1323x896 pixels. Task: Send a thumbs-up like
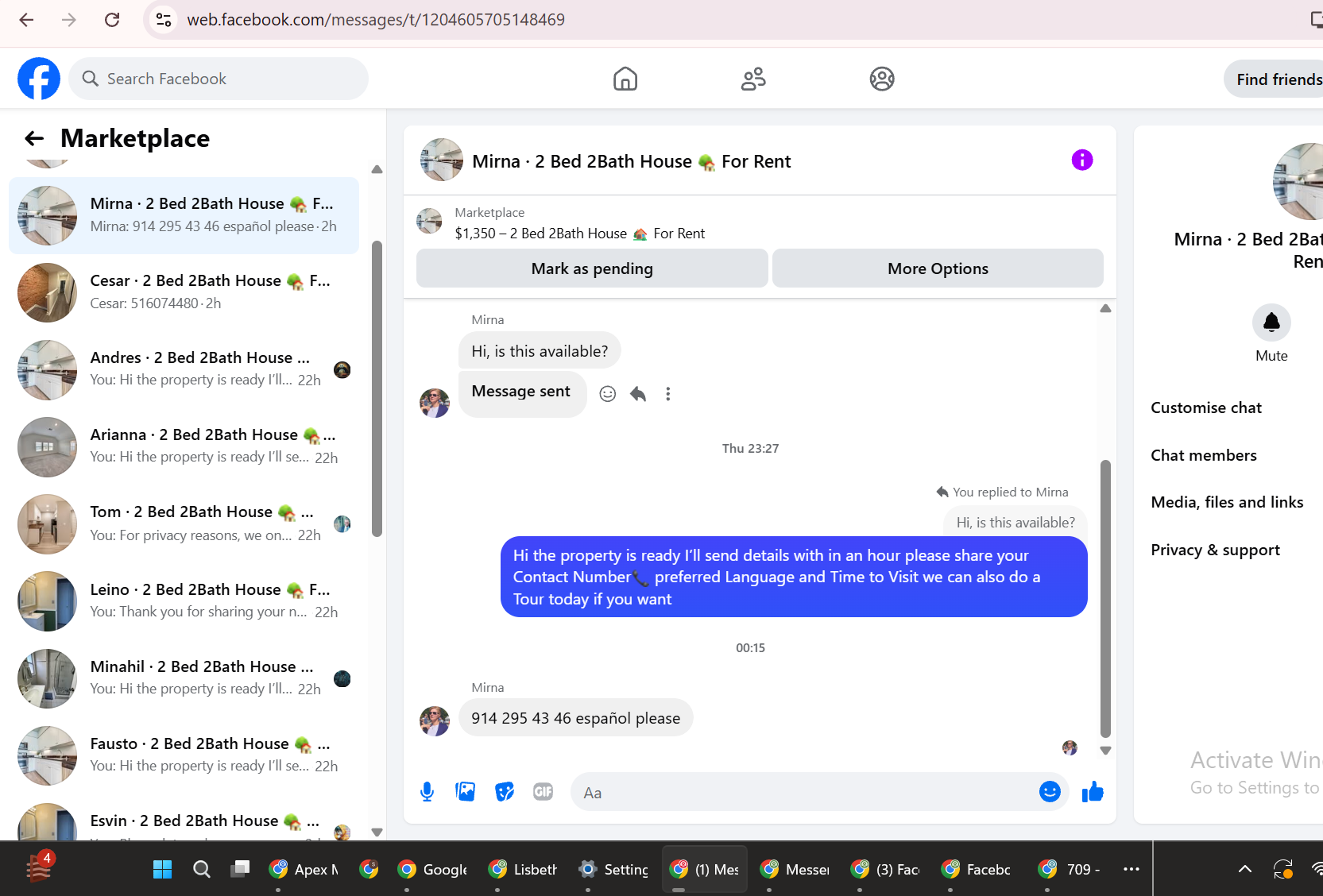[x=1093, y=792]
